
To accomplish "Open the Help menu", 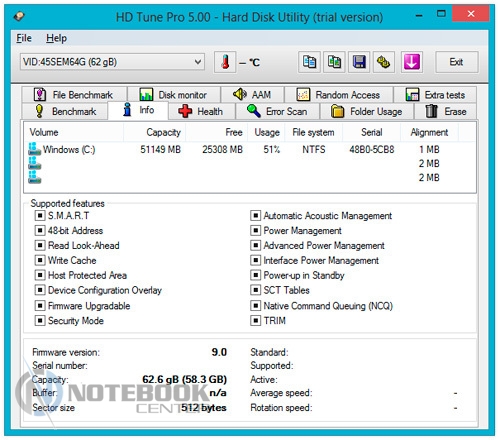I will tap(56, 38).
